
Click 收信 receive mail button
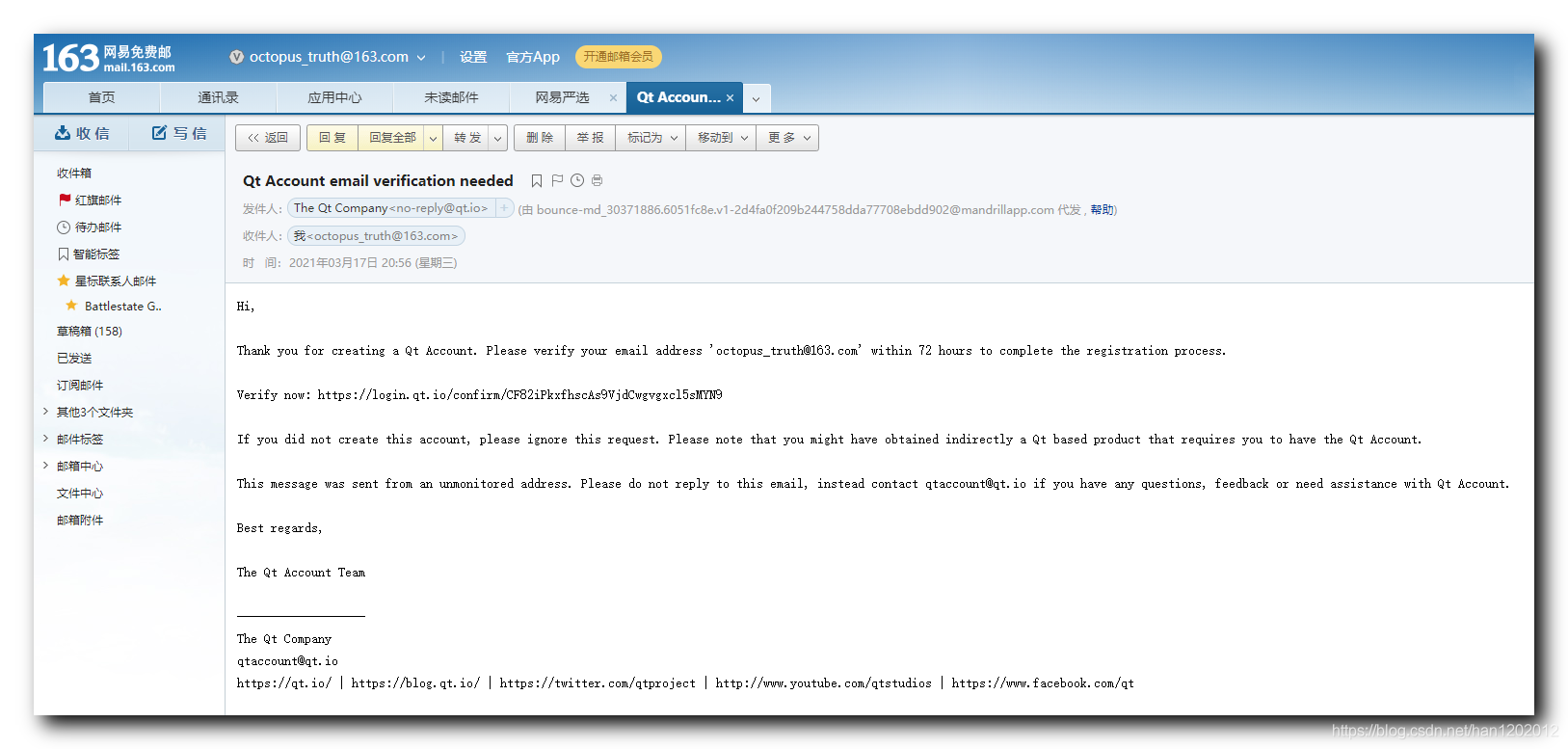pyautogui.click(x=82, y=133)
